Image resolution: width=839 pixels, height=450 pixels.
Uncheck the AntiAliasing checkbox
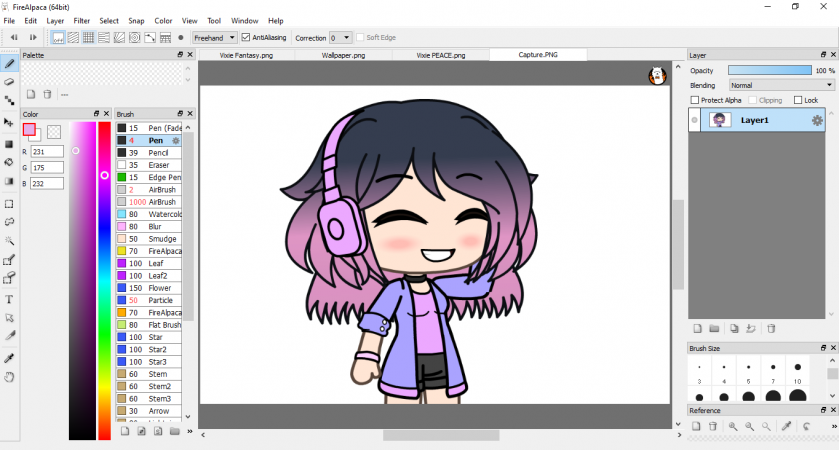tap(246, 38)
